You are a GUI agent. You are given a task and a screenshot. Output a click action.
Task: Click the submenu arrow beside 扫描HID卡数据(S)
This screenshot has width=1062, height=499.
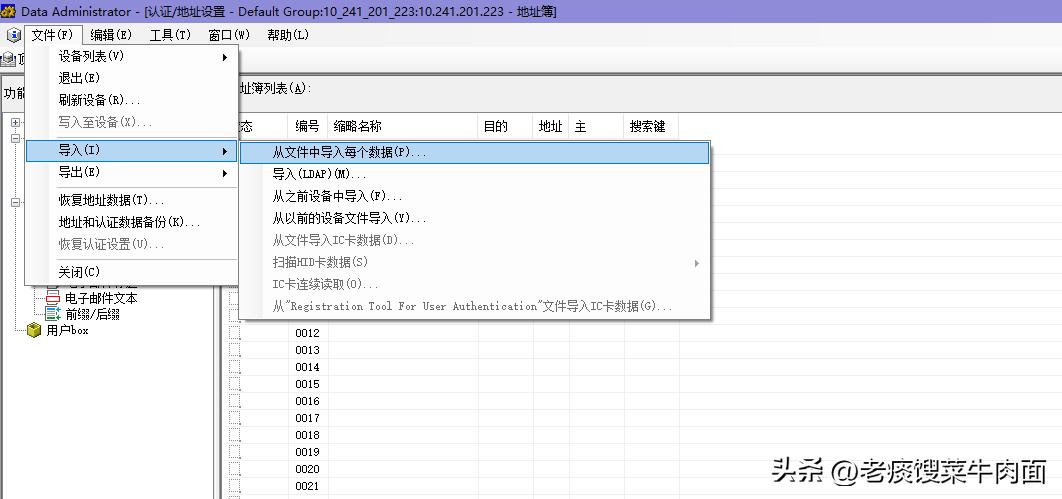coord(697,263)
